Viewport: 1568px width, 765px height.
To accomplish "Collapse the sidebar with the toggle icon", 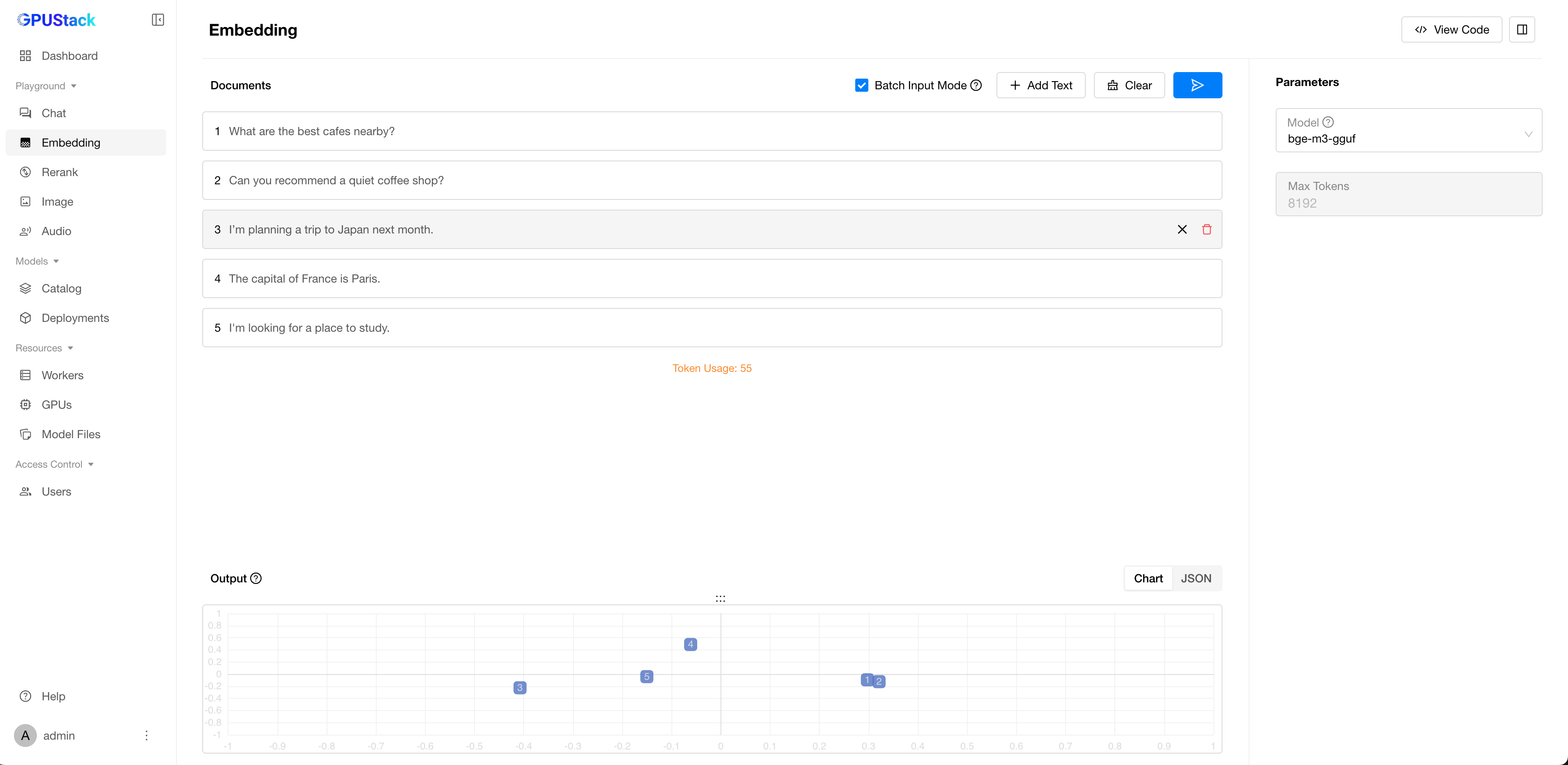I will (x=158, y=20).
